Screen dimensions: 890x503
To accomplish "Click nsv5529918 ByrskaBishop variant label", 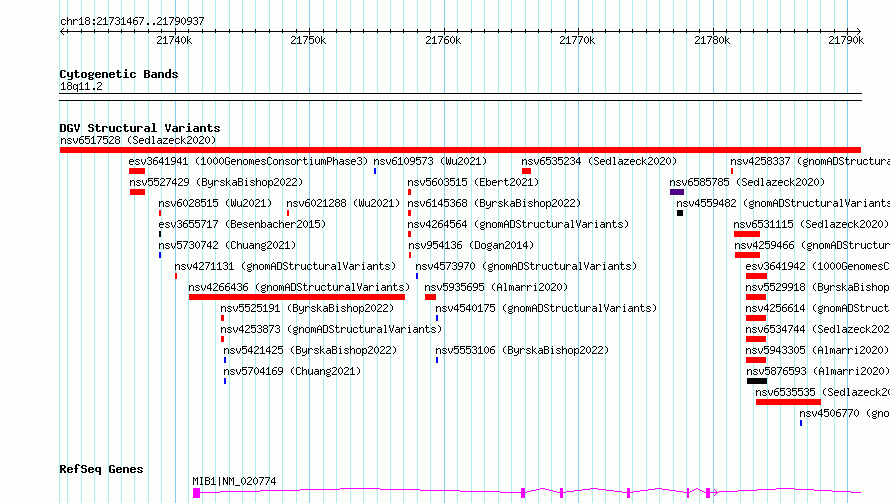I will [x=817, y=287].
